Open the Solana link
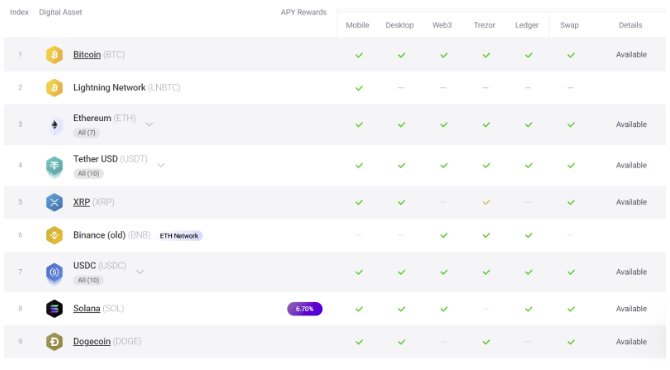Image resolution: width=670 pixels, height=370 pixels. coord(86,308)
